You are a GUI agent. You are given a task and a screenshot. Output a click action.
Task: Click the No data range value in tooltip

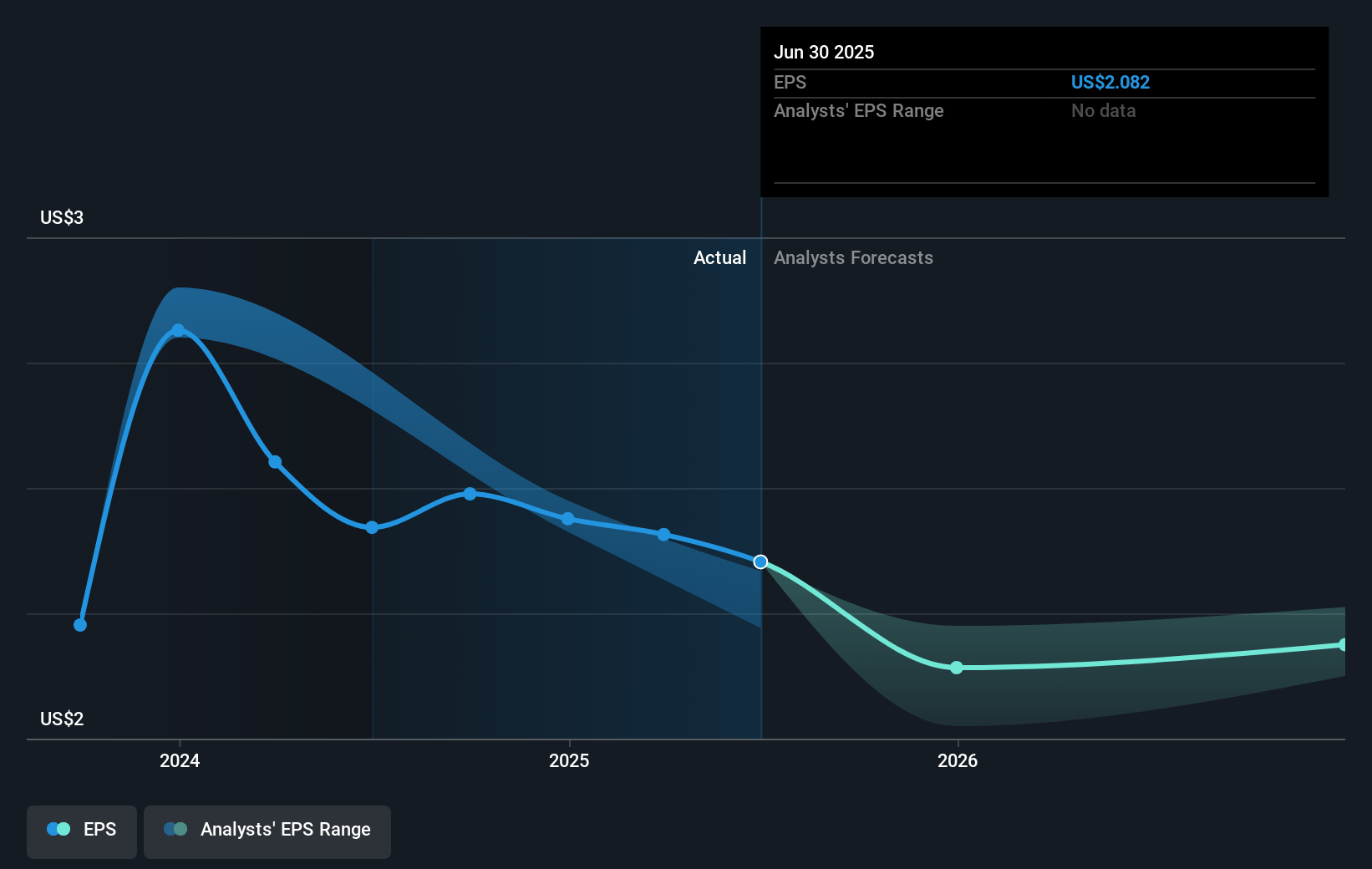click(x=1104, y=110)
